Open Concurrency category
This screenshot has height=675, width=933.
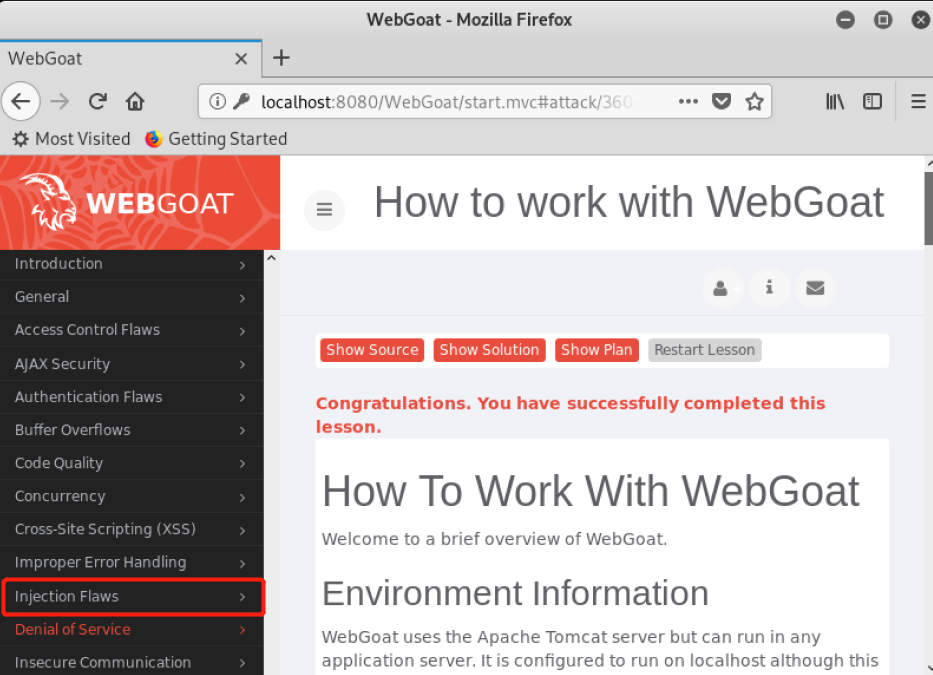132,496
